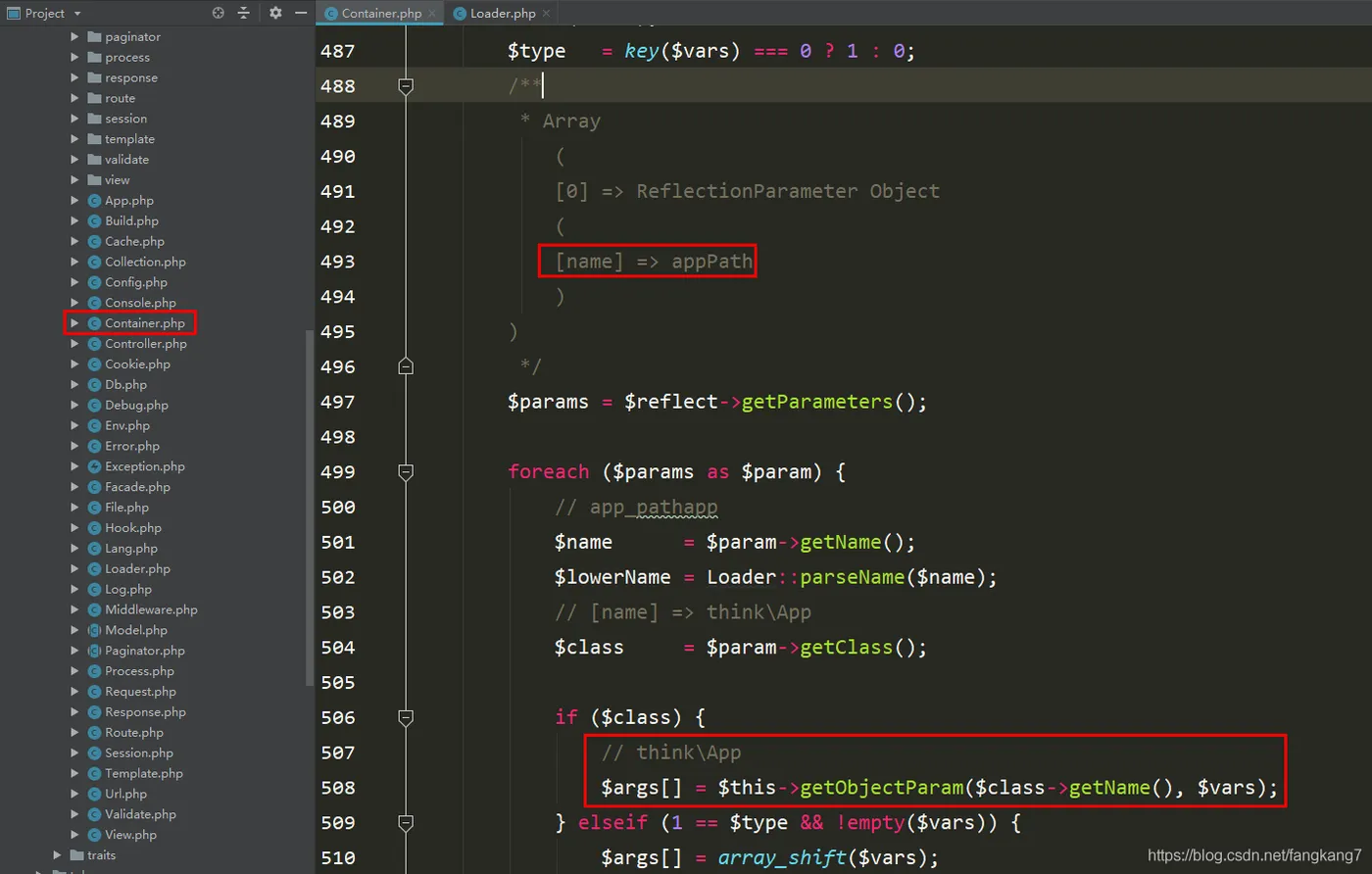Close the Loader.php tab
1372x874 pixels.
[x=546, y=13]
